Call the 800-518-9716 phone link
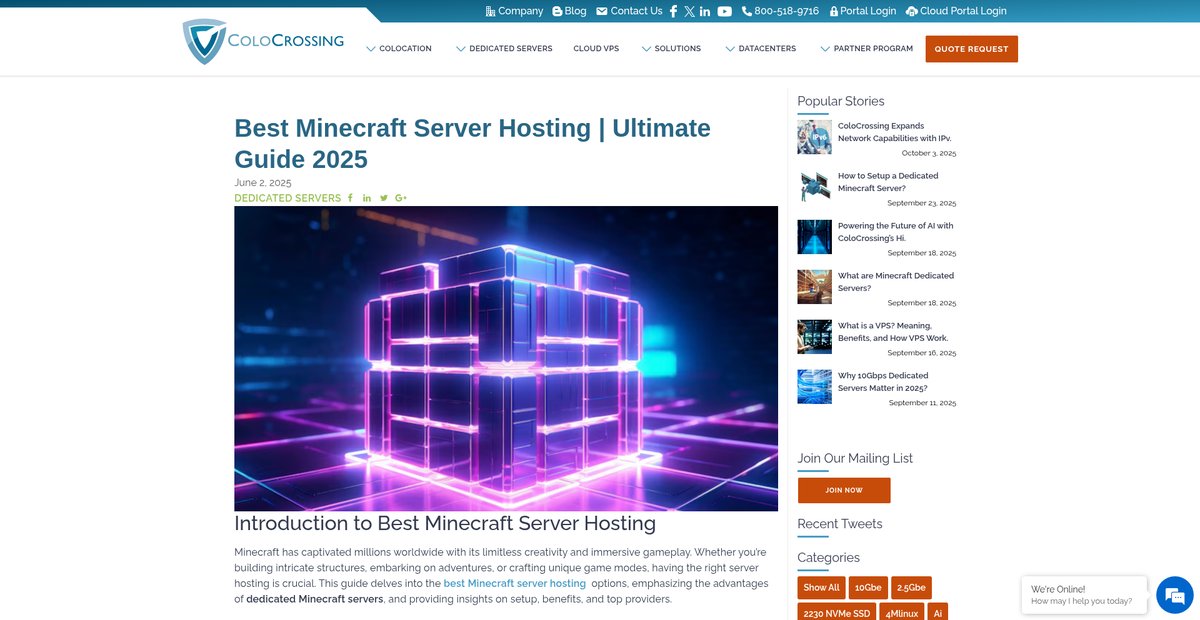Viewport: 1200px width, 620px height. tap(780, 11)
